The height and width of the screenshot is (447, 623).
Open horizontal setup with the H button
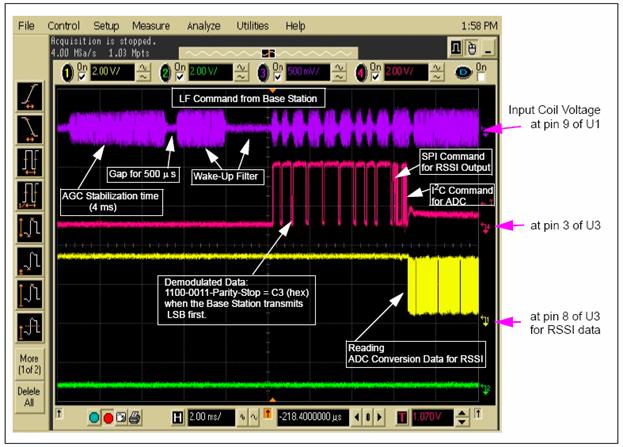(178, 418)
